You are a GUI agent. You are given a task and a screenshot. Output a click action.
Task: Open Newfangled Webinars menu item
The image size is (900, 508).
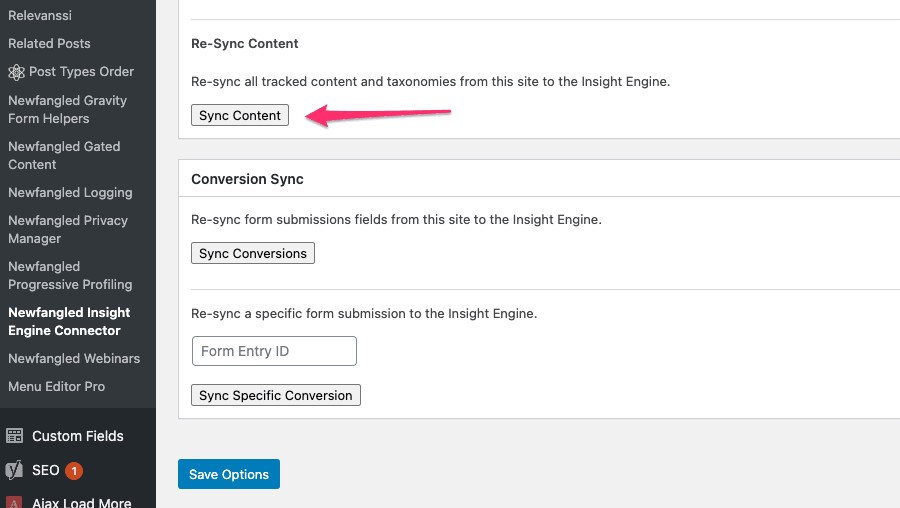[73, 358]
